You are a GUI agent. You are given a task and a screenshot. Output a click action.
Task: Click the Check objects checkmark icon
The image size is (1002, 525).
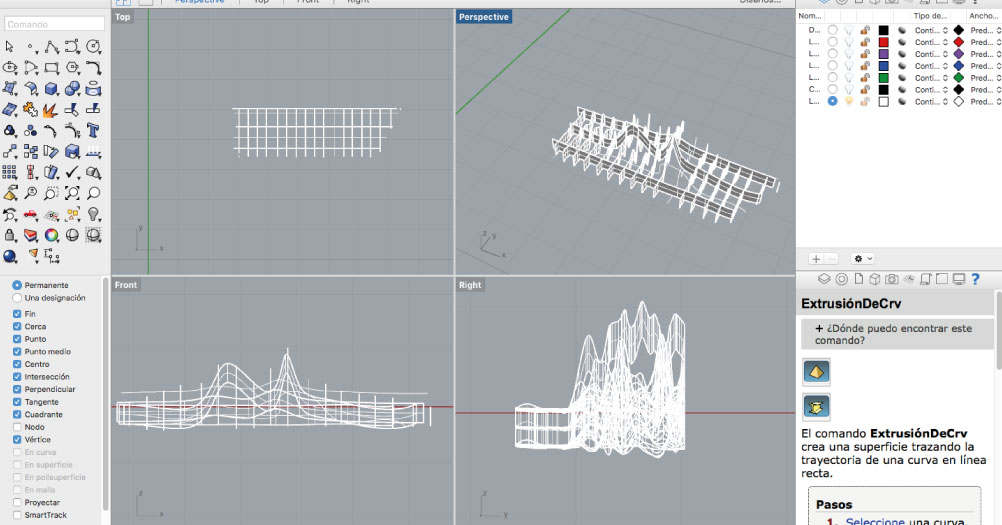(72, 172)
